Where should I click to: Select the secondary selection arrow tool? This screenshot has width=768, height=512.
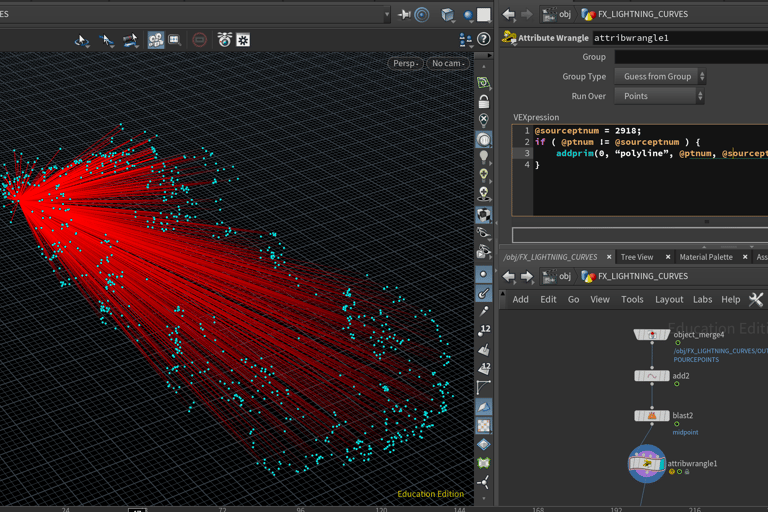(106, 40)
